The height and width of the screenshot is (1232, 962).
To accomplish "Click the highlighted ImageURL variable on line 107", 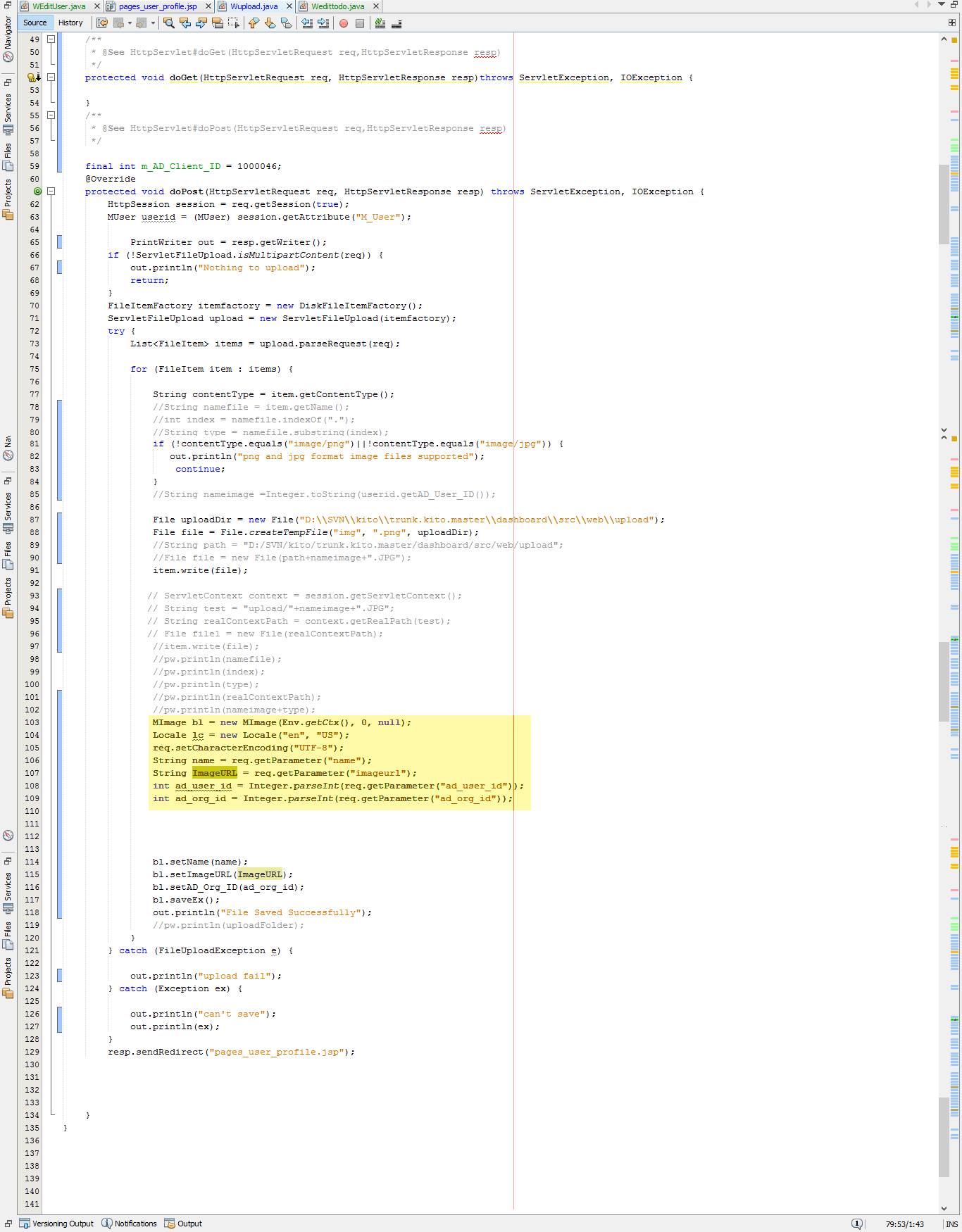I will [x=215, y=773].
